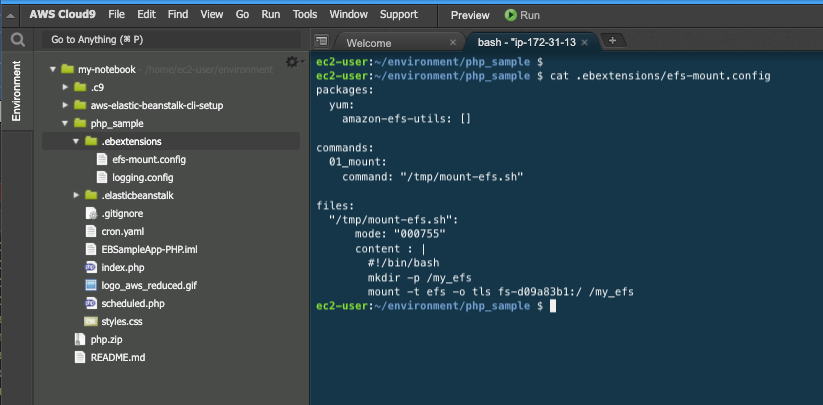Click the README.md file icon

coord(80,357)
